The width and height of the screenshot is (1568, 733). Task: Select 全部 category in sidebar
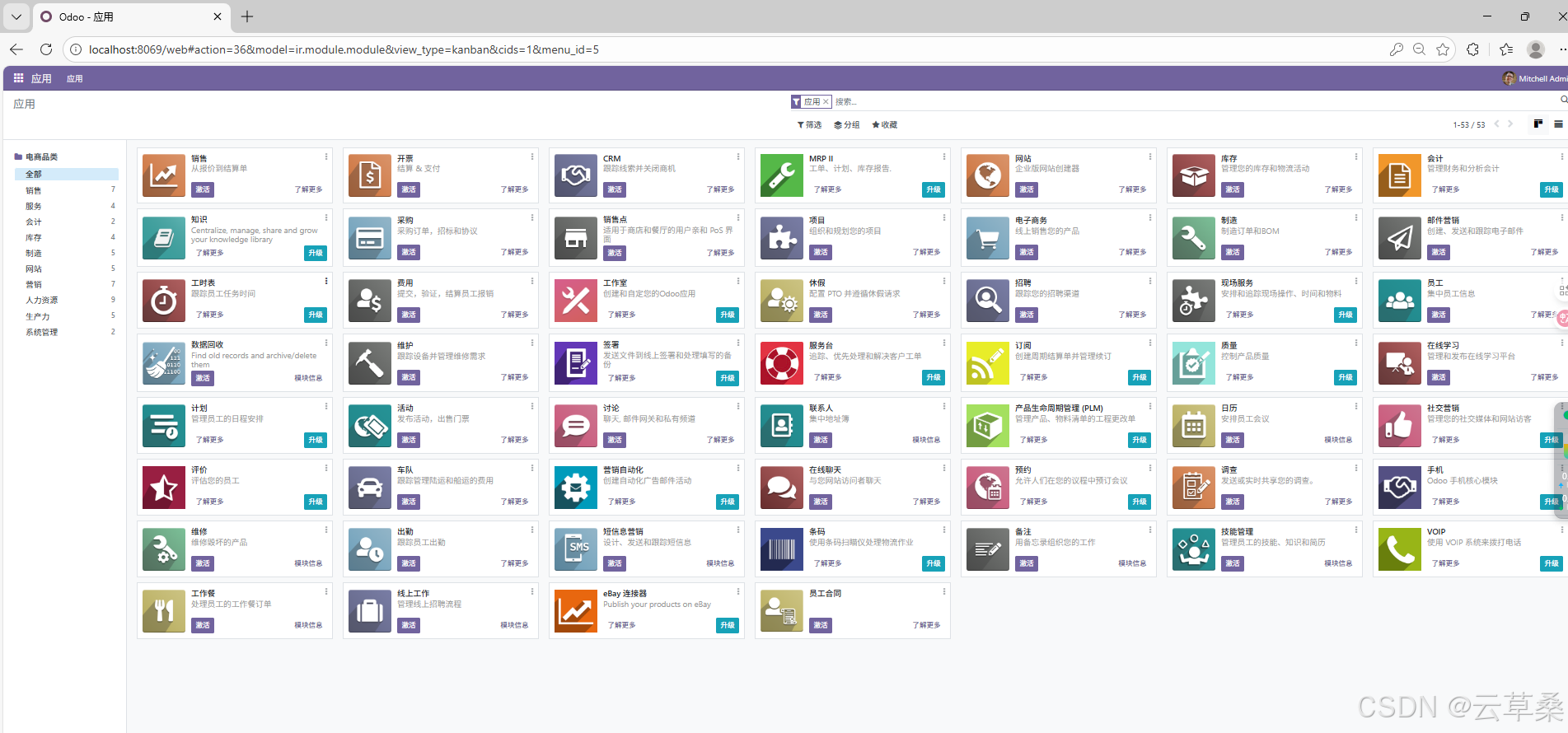click(67, 175)
